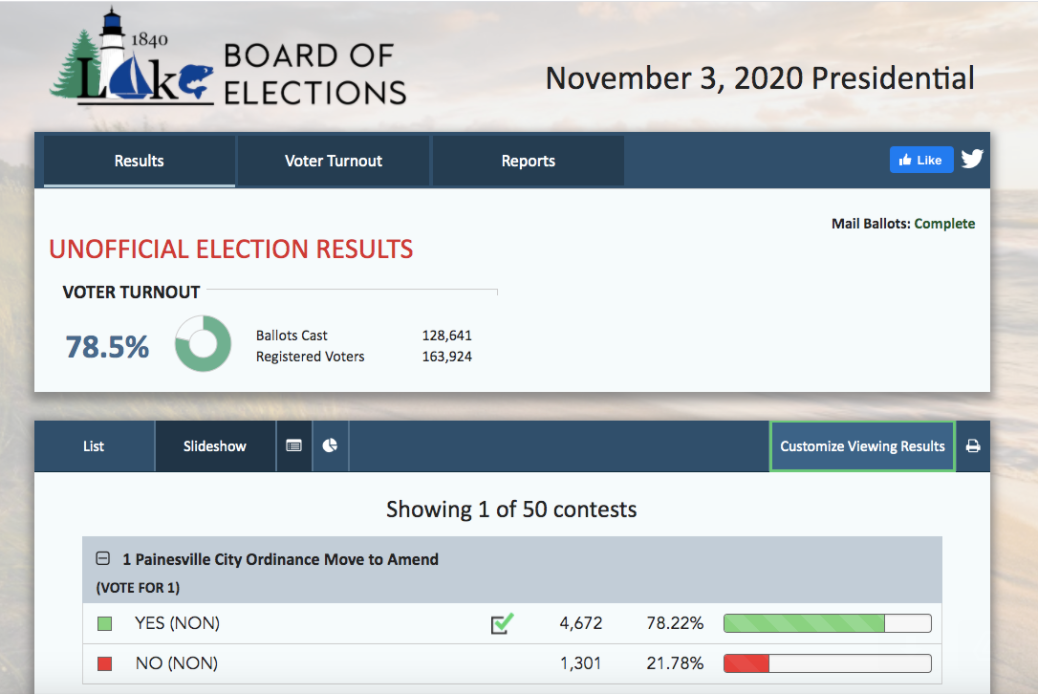Image resolution: width=1044 pixels, height=694 pixels.
Task: Click the YES 78.22% progress bar
Action: pyautogui.click(x=826, y=624)
